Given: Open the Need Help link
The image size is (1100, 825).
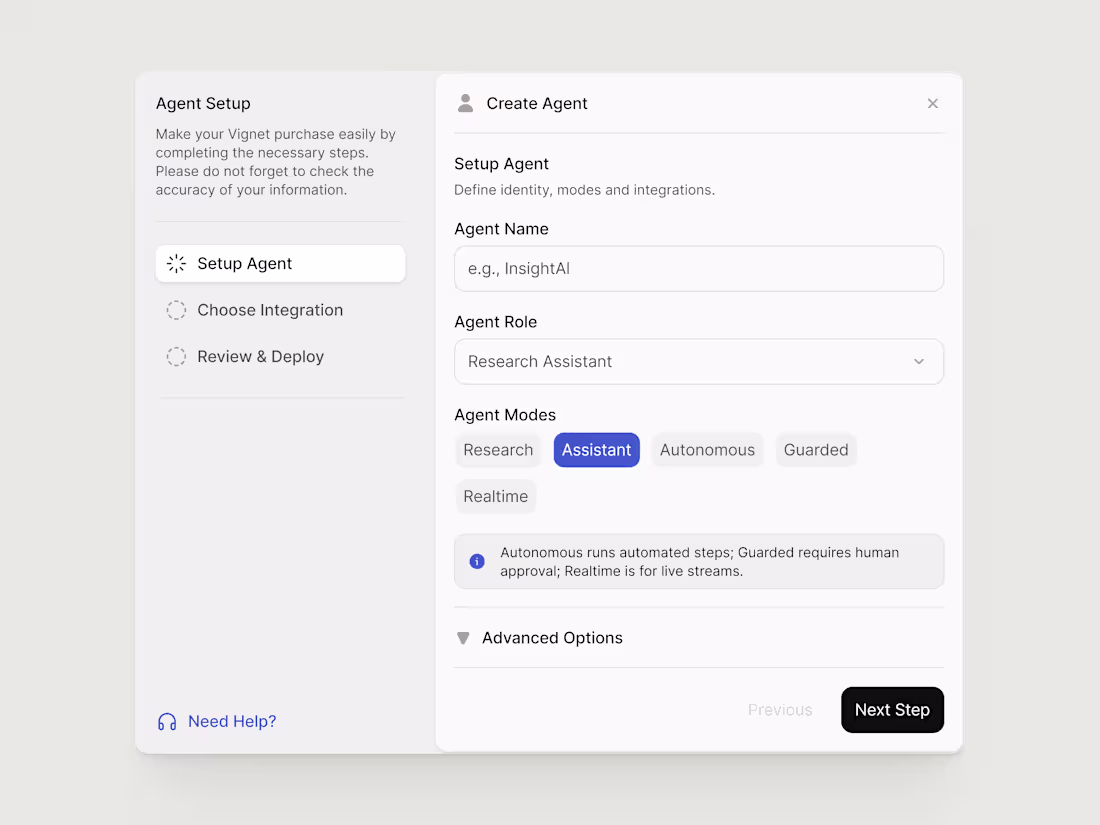Looking at the screenshot, I should point(233,721).
